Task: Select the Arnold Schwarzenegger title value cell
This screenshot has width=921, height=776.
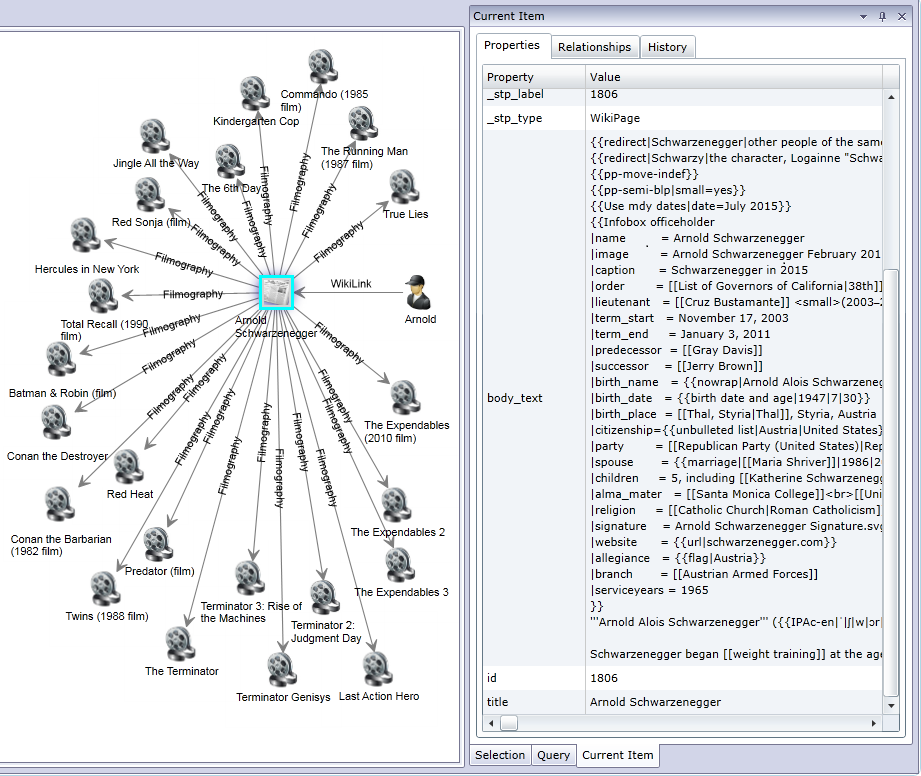Action: 734,702
